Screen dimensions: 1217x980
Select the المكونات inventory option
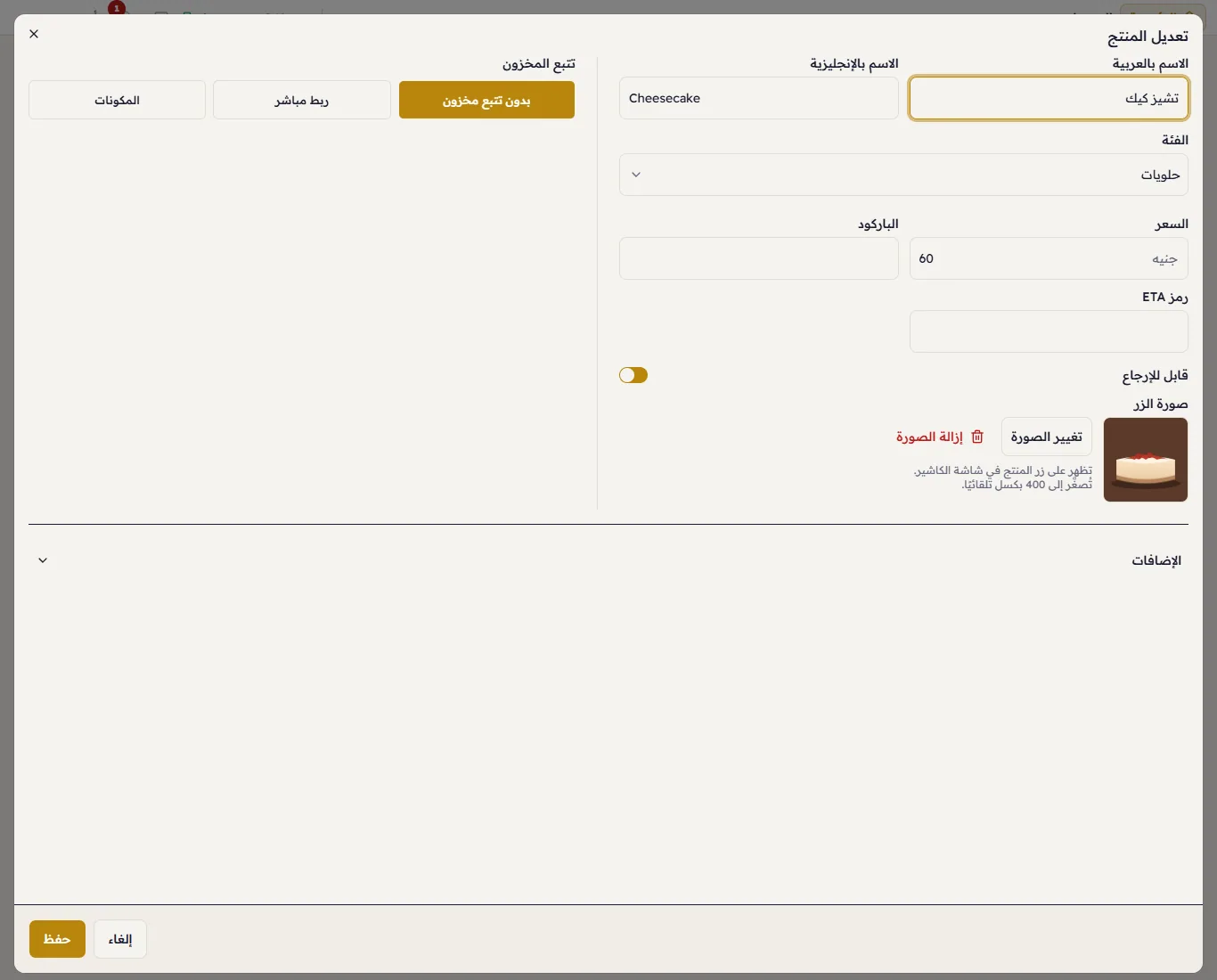coord(118,101)
